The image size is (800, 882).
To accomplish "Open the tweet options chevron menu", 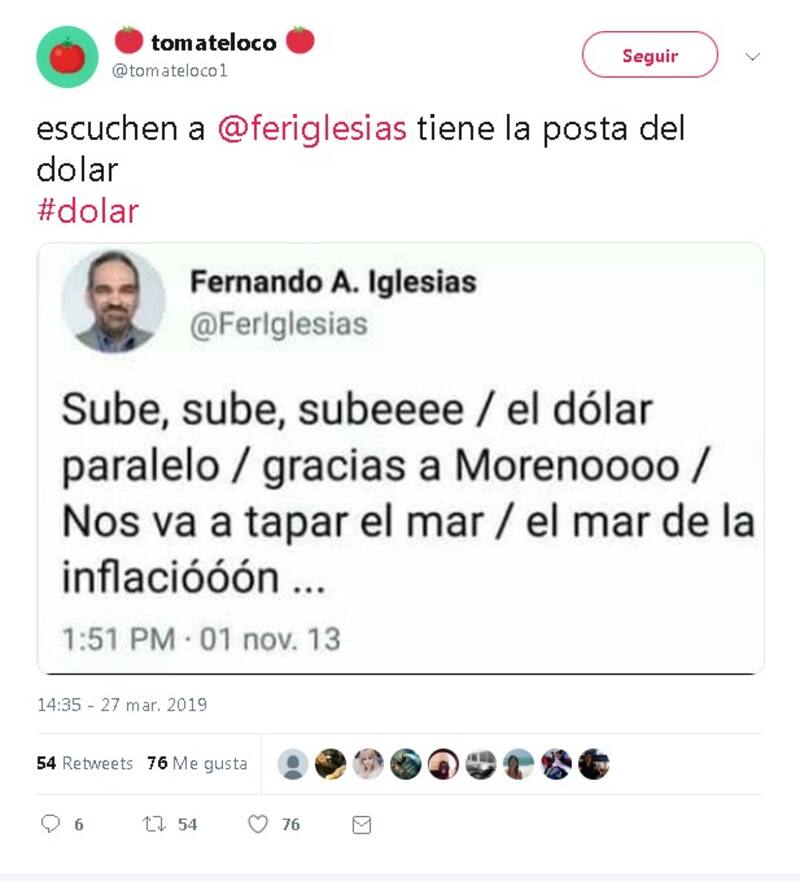I will click(x=752, y=56).
